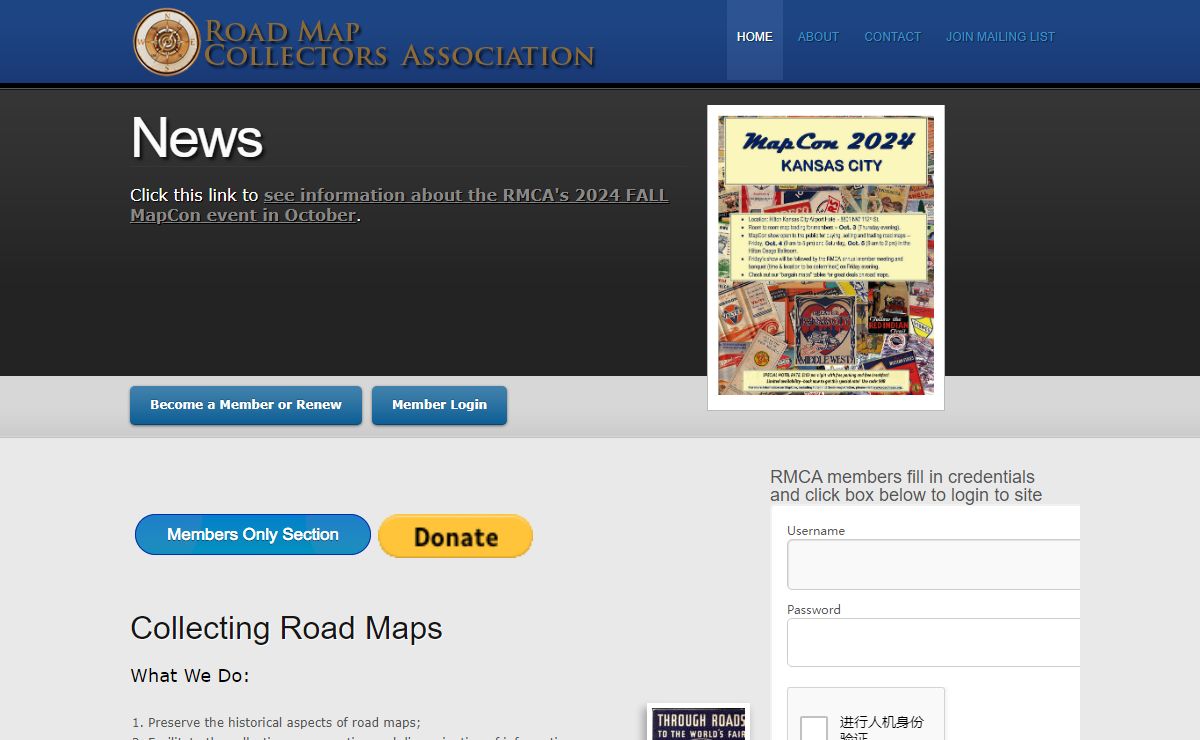Screen dimensions: 1200x740
Task: Open the Members Only Section
Action: (253, 535)
